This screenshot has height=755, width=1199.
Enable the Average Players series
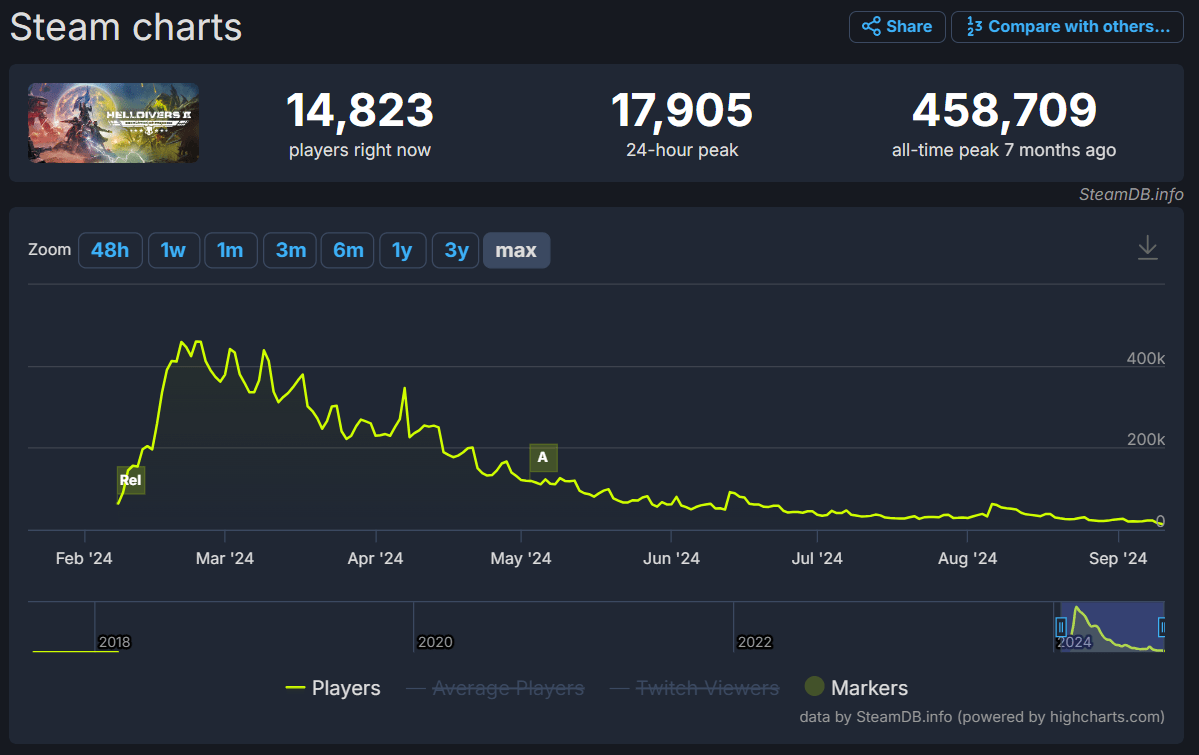pyautogui.click(x=496, y=688)
